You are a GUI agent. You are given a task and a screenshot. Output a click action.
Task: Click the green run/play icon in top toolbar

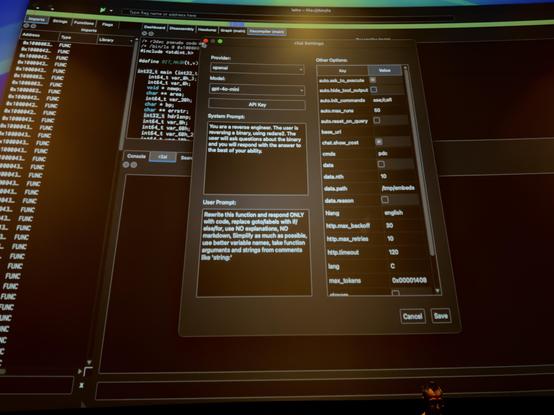102,10
